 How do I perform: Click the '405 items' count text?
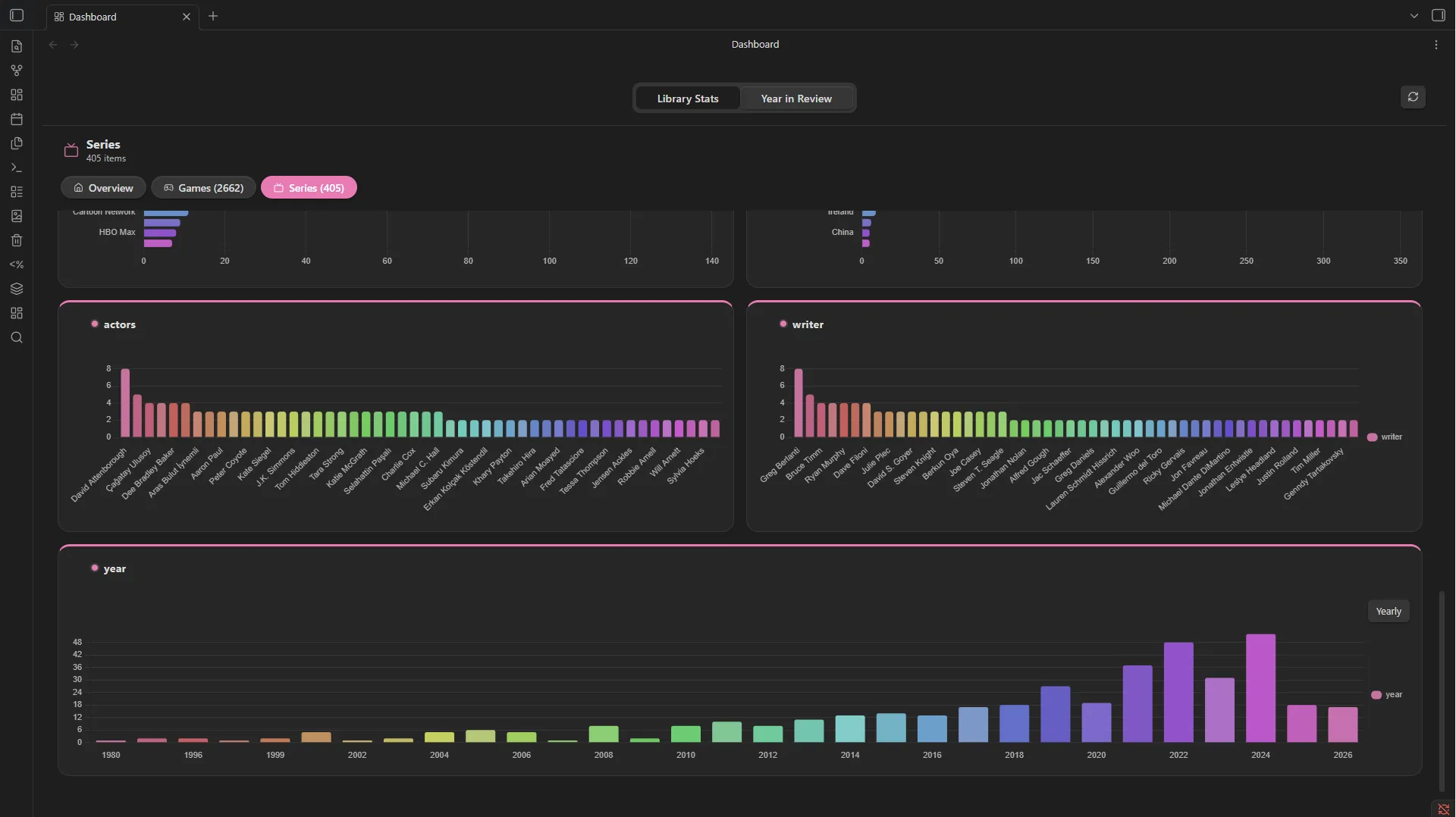pos(106,158)
